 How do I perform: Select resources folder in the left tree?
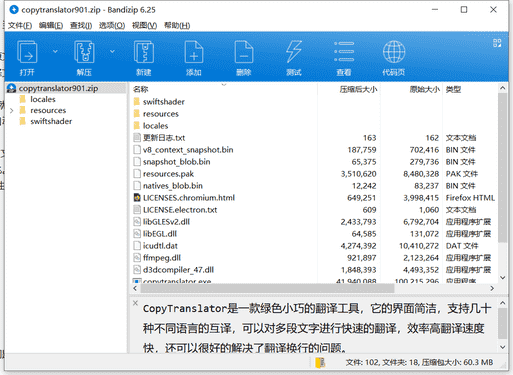48,110
